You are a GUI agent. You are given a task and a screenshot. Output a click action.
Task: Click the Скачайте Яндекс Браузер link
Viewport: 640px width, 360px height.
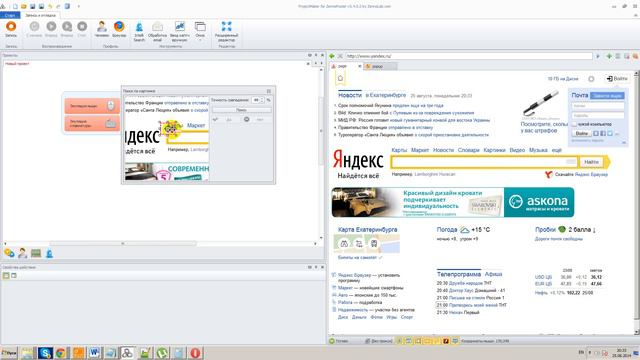tap(581, 174)
